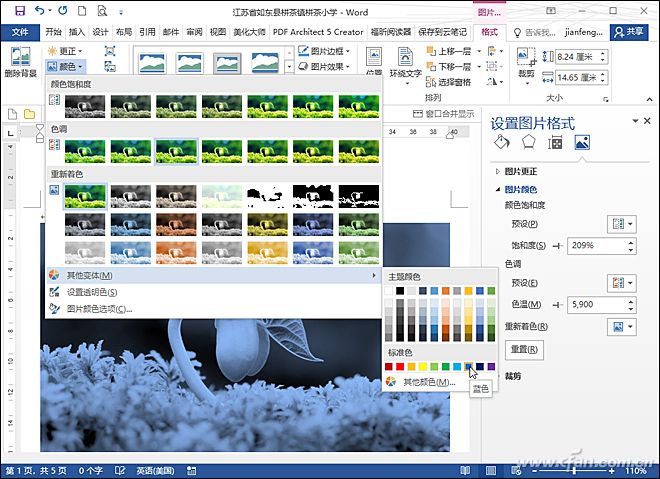Select the No Recolor thumbnail in 重新着色

pyautogui.click(x=85, y=196)
